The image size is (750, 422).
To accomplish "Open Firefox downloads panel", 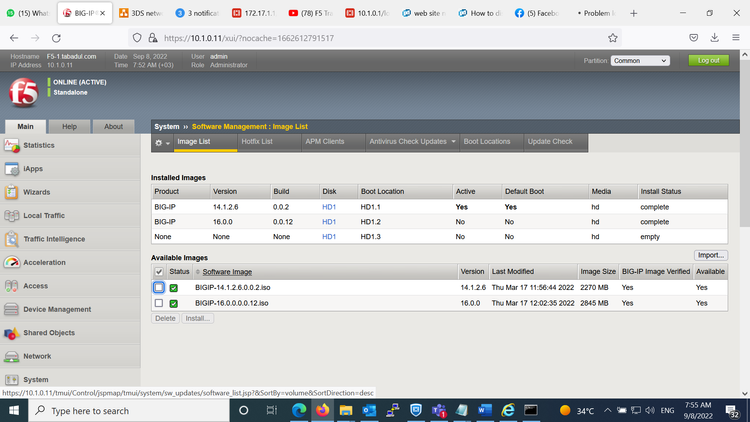I will (715, 38).
